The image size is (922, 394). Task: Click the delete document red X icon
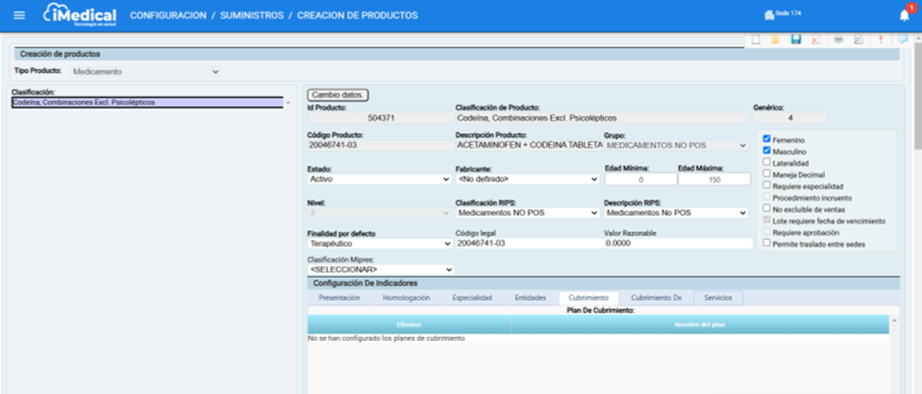click(816, 39)
